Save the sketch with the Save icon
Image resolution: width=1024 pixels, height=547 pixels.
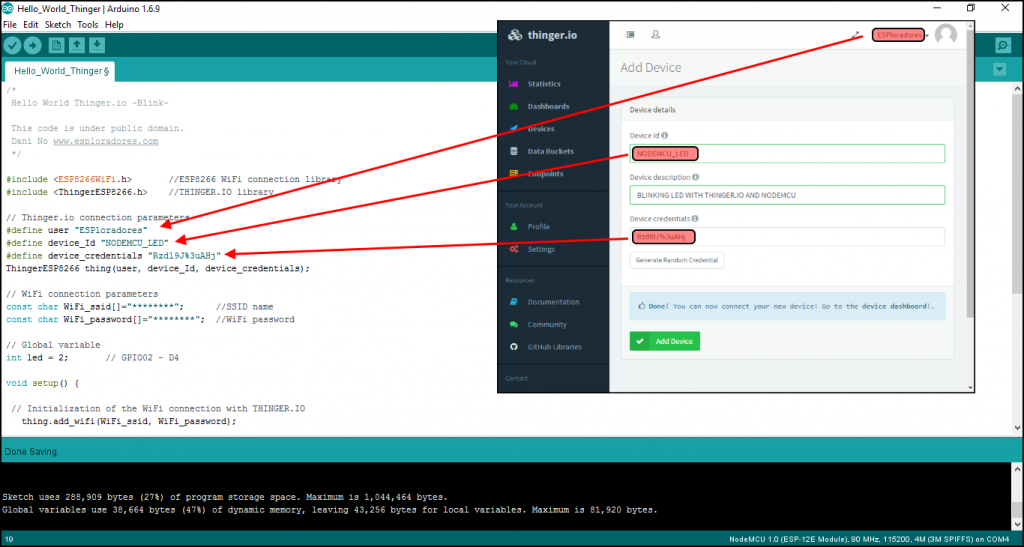[x=97, y=45]
